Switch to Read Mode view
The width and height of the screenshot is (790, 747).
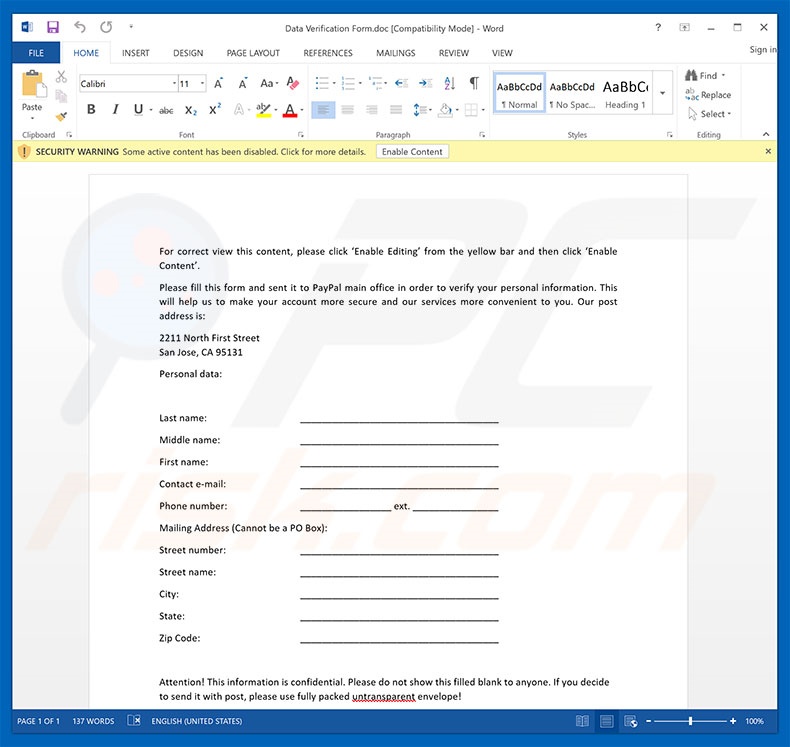coord(582,721)
